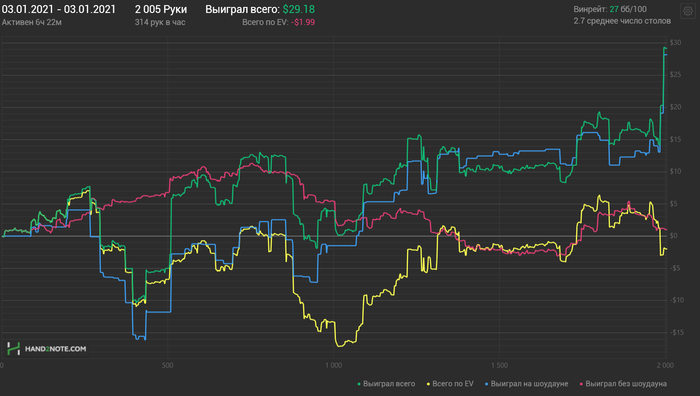Screen dimensions: 700x396
Task: Click the EV total value -$1.99
Action: [x=303, y=22]
